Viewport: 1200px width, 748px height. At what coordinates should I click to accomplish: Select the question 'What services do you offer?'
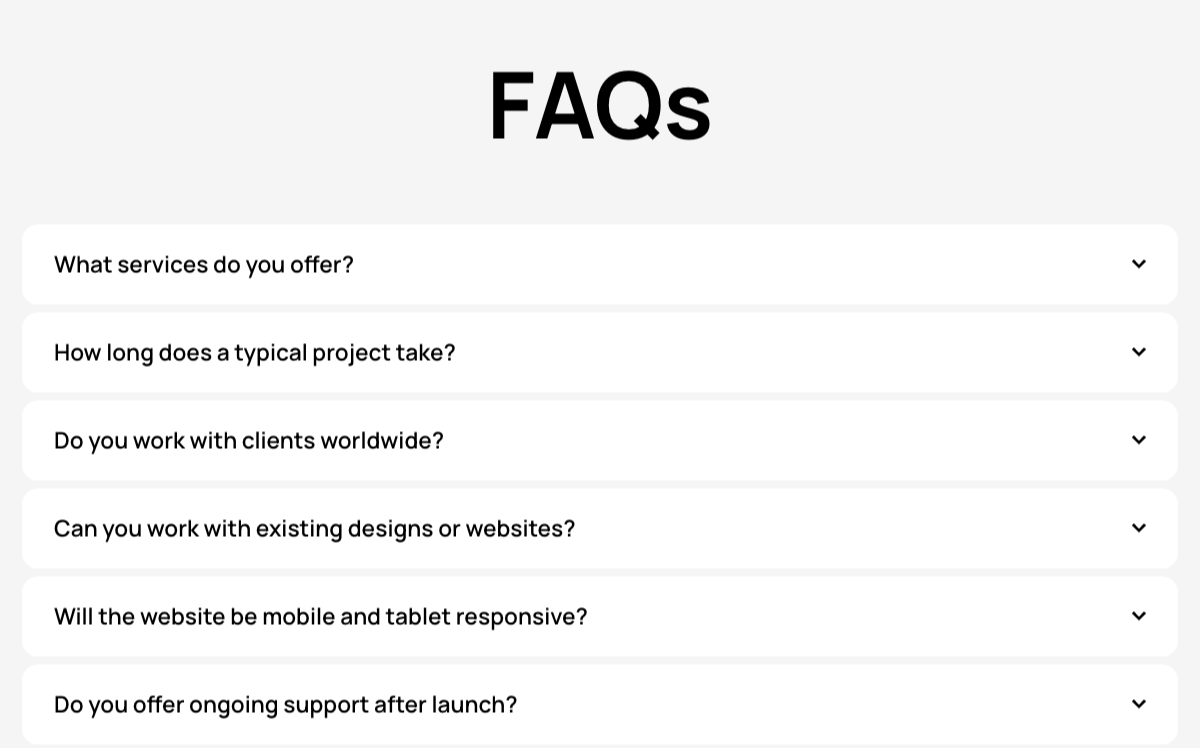[x=203, y=264]
